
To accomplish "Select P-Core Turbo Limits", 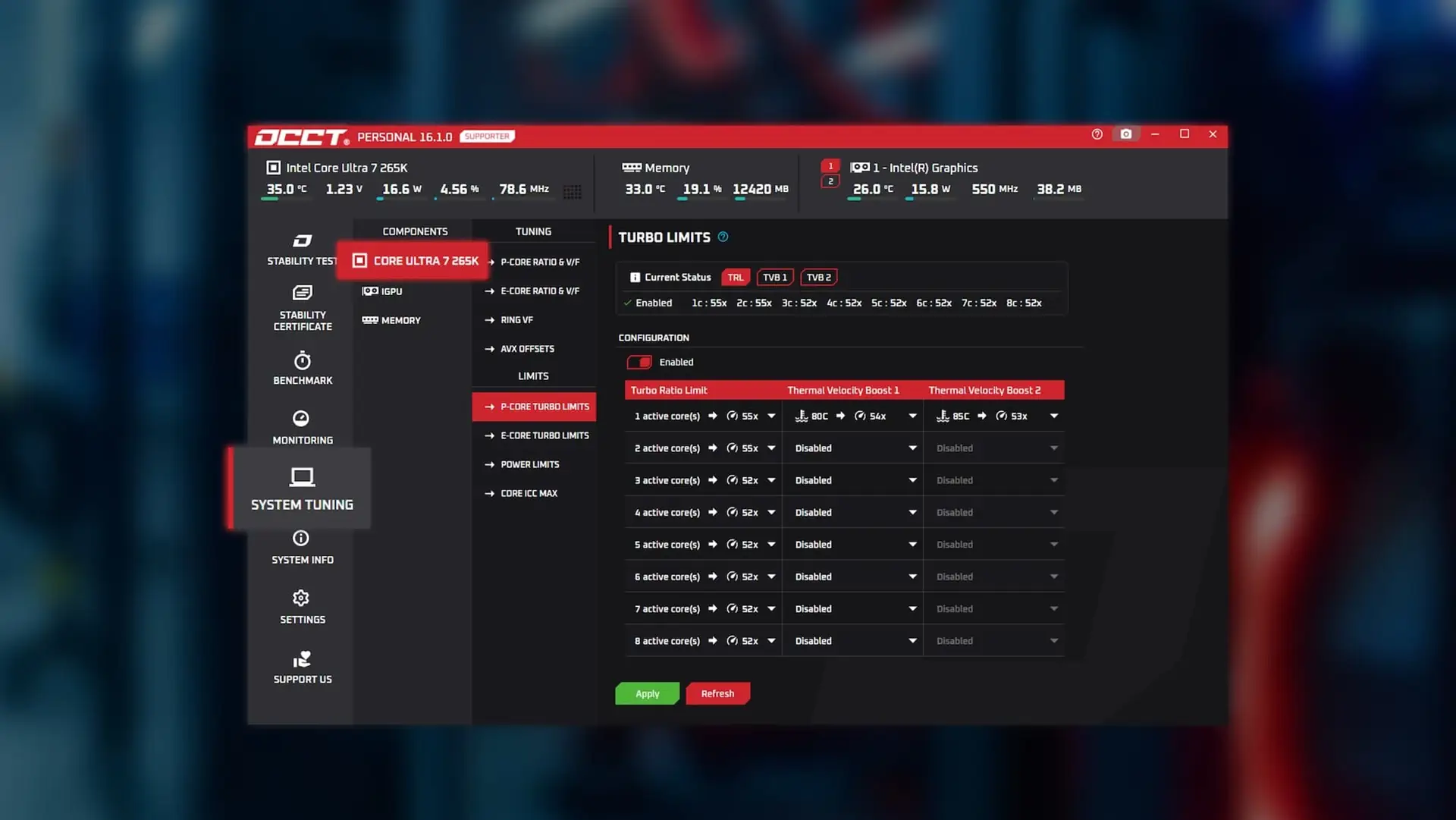I will pos(534,407).
